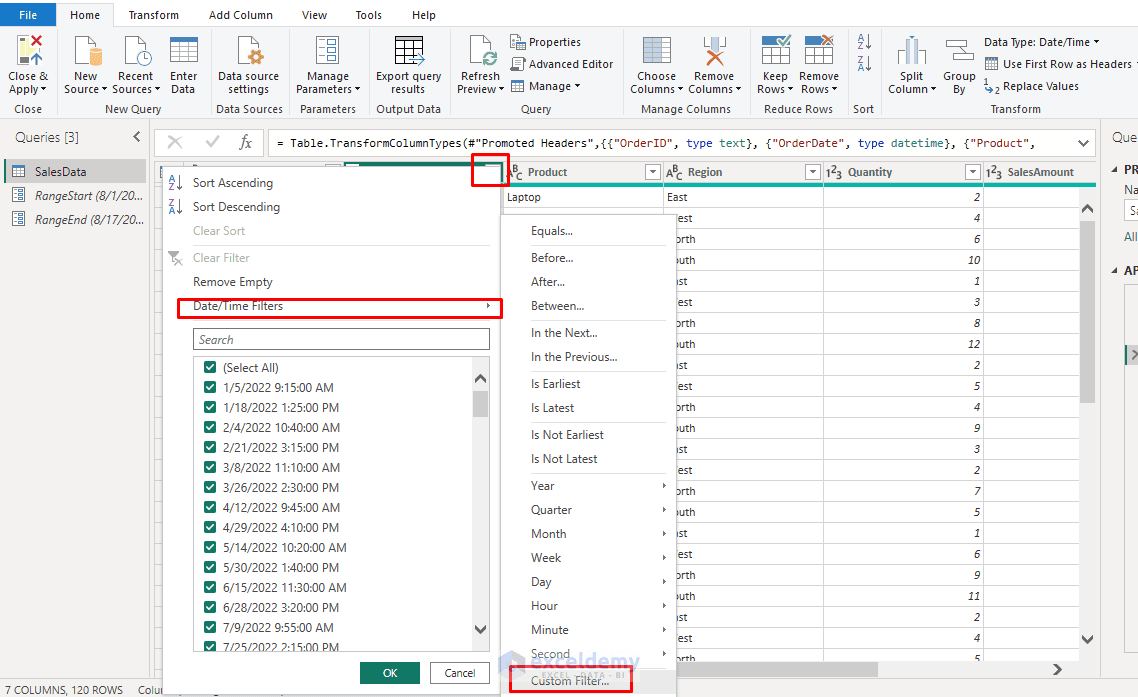Screen dimensions: 1138x697
Task: Uncheck the 2/21/2022 3:15:00 PM checkbox
Action: click(x=210, y=447)
